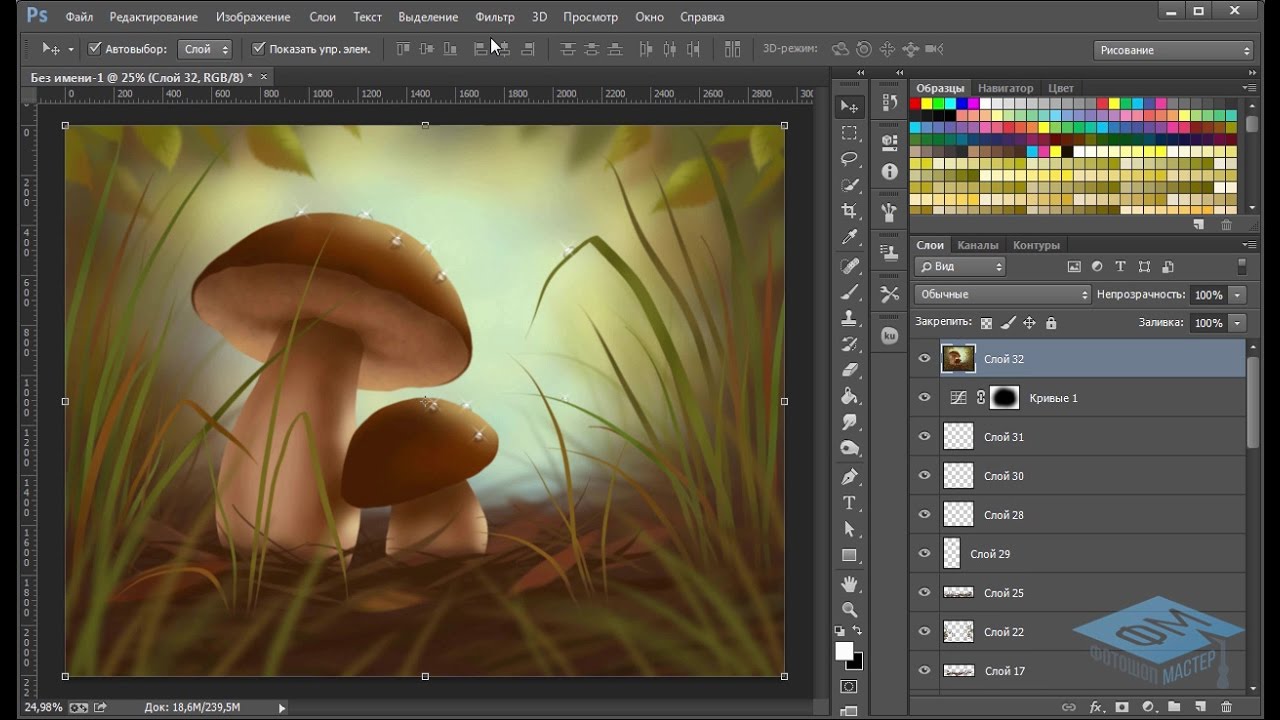Viewport: 1280px width, 720px height.
Task: Select the Hand tool
Action: (849, 583)
